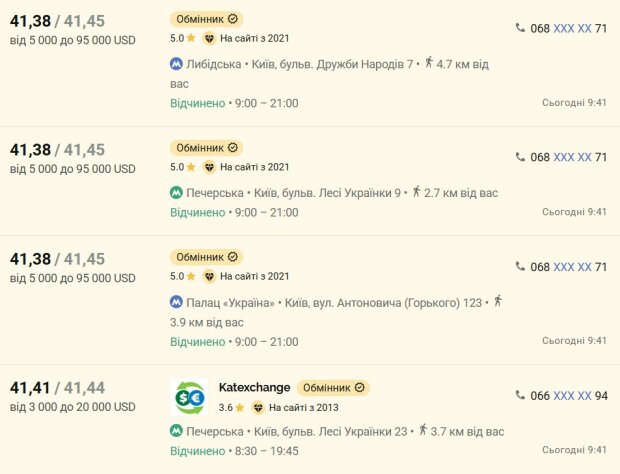
Task: Click phone icon next to 066 number
Action: pos(520,395)
